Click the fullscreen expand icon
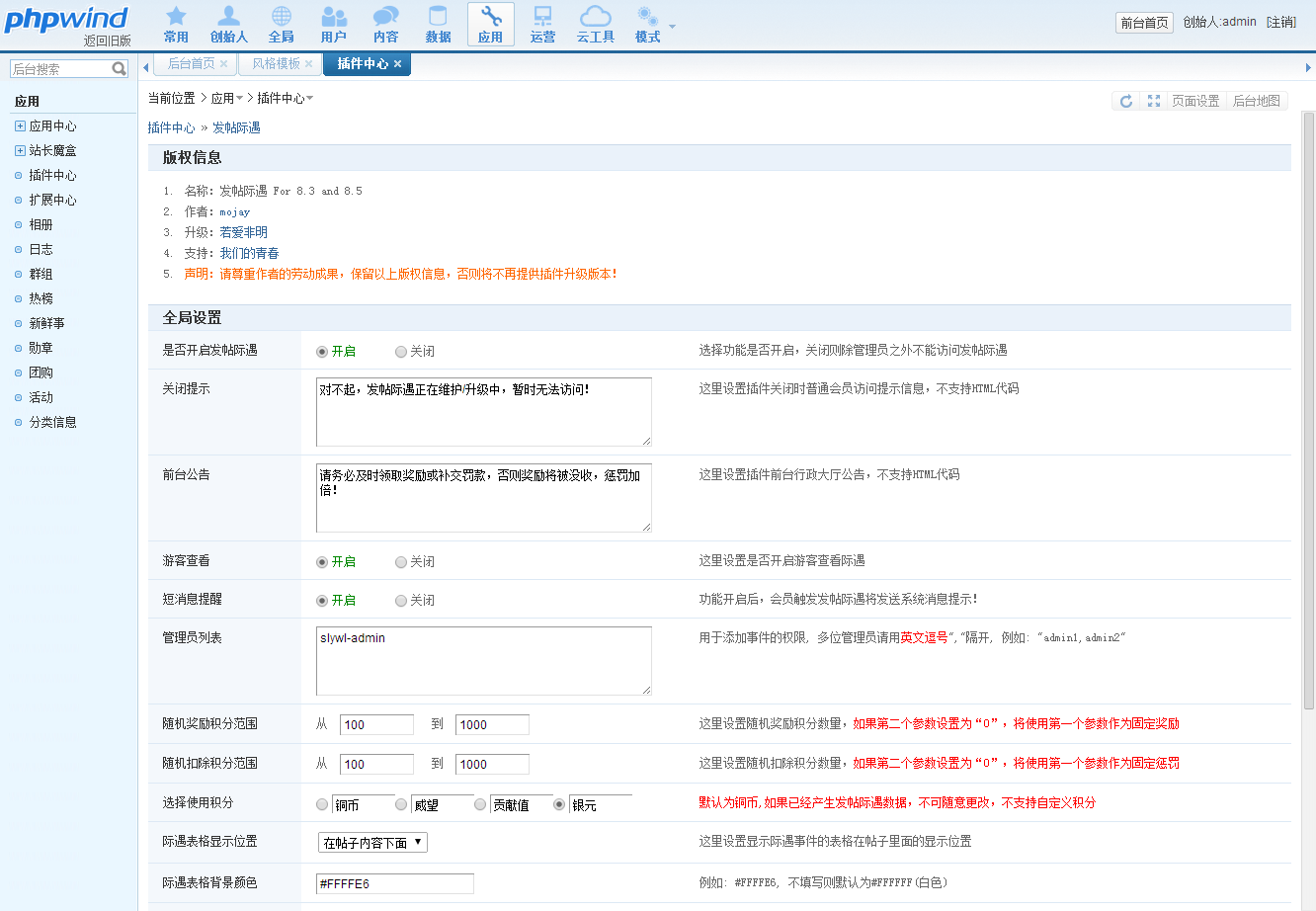The width and height of the screenshot is (1316, 911). pyautogui.click(x=1153, y=101)
